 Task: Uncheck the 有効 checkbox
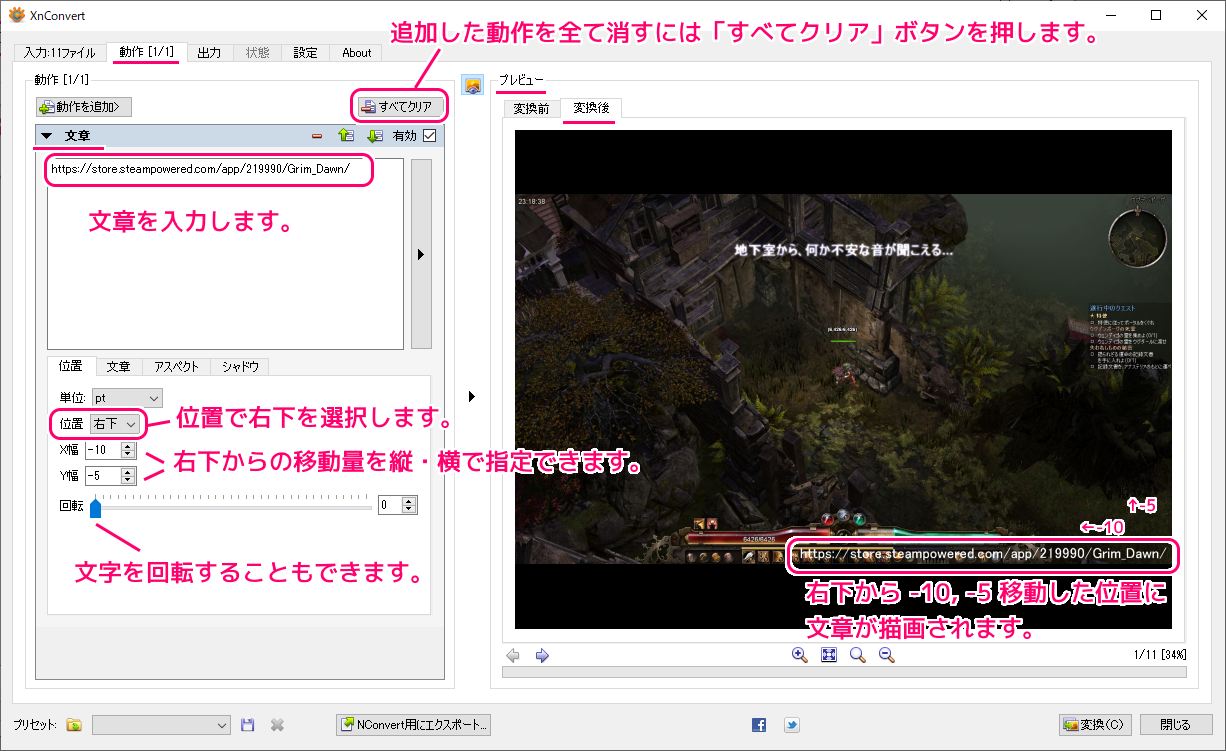point(430,136)
